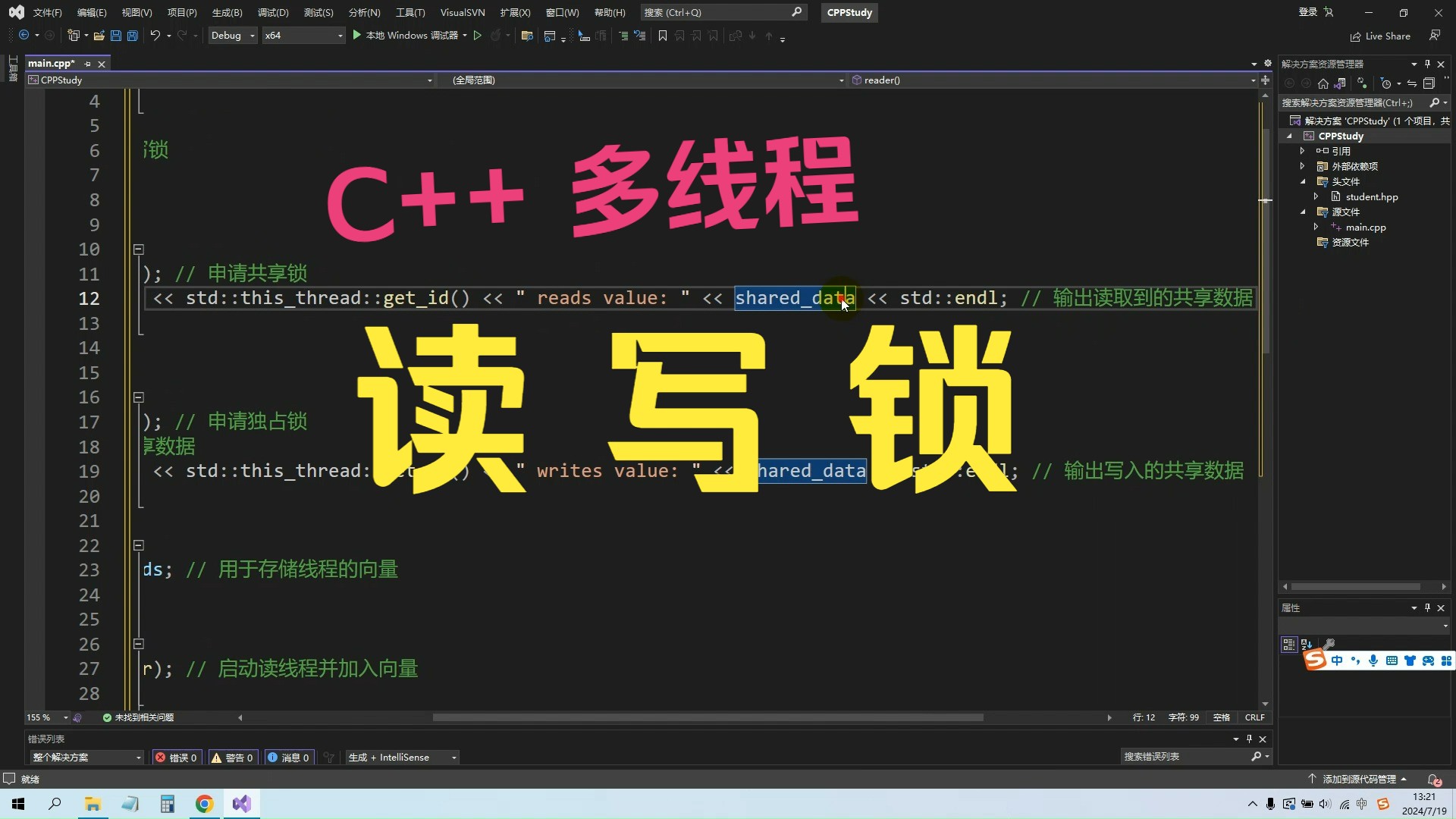The image size is (1456, 819).
Task: Select the Save All files icon
Action: point(132,36)
